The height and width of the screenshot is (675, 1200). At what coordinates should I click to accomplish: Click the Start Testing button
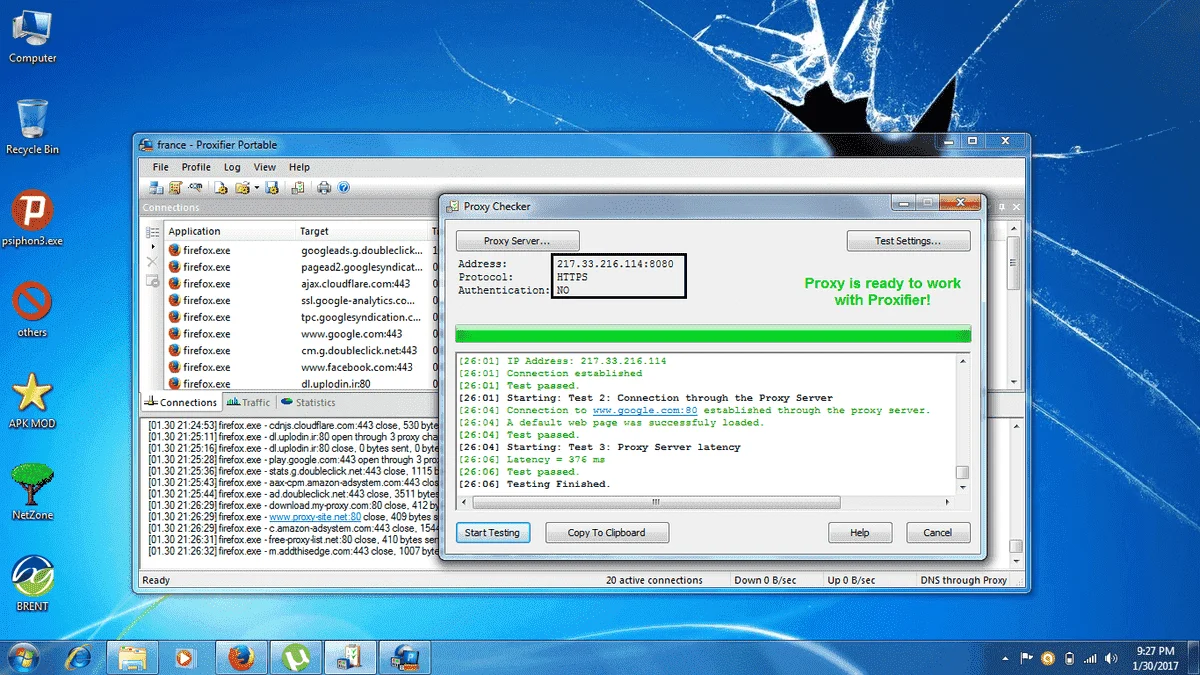tap(492, 533)
